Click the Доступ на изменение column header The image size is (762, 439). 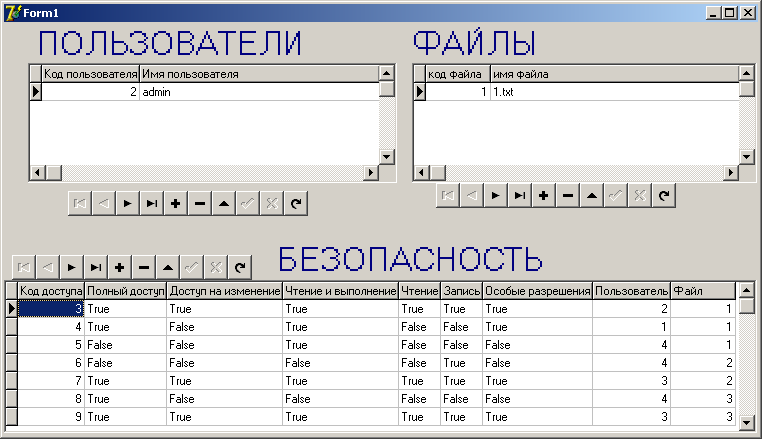coord(225,291)
